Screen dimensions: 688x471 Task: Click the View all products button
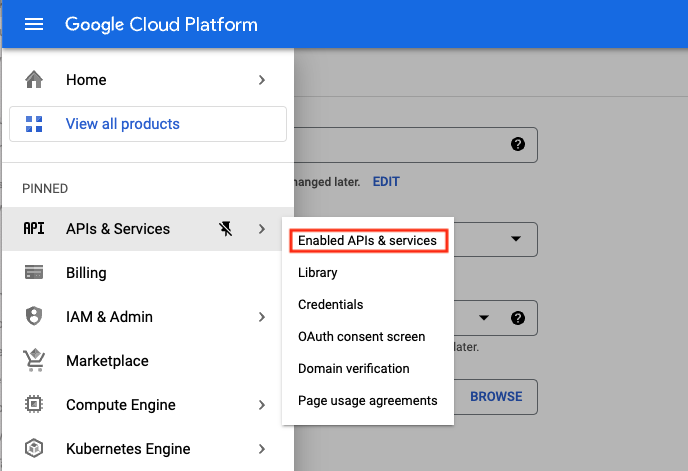[x=148, y=124]
